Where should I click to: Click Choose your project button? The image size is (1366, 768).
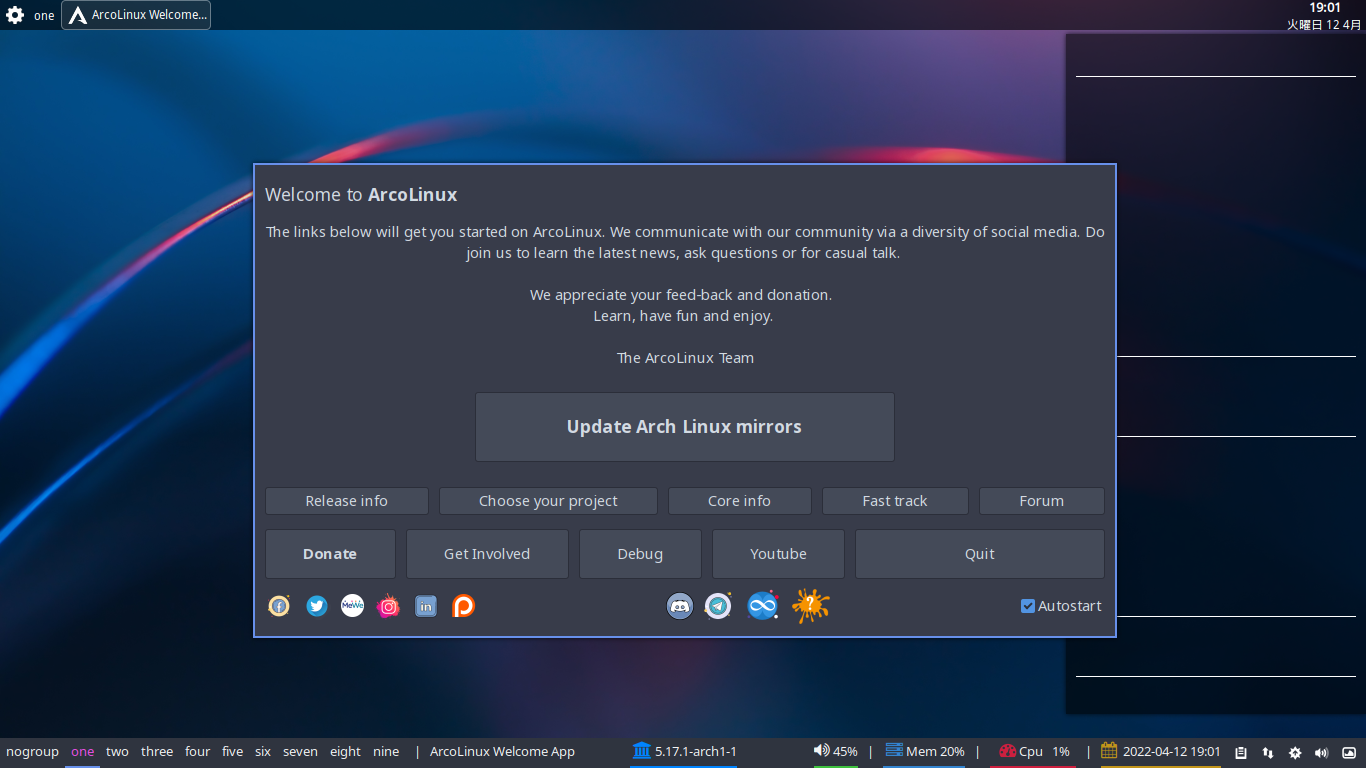(548, 501)
